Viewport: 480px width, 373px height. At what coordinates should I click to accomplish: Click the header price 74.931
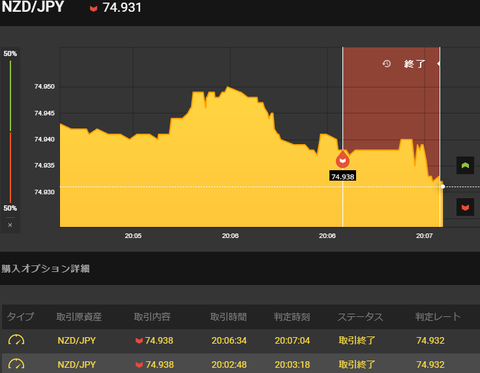(x=122, y=8)
